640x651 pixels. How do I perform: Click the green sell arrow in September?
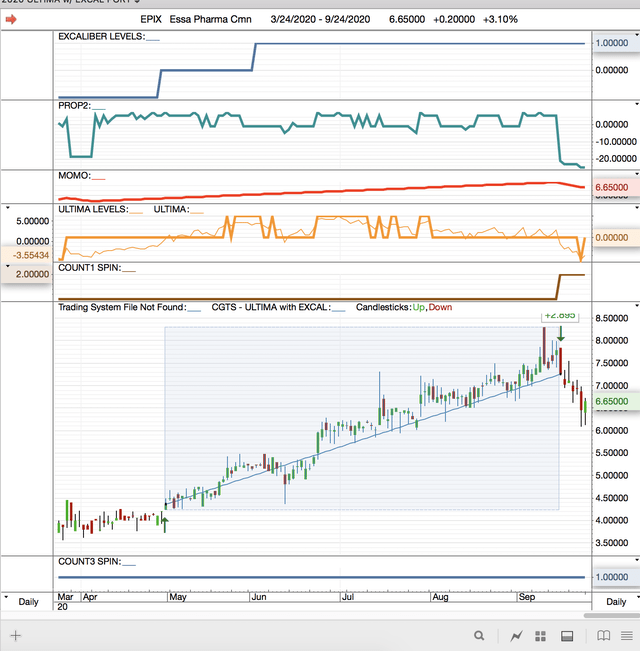coord(561,334)
